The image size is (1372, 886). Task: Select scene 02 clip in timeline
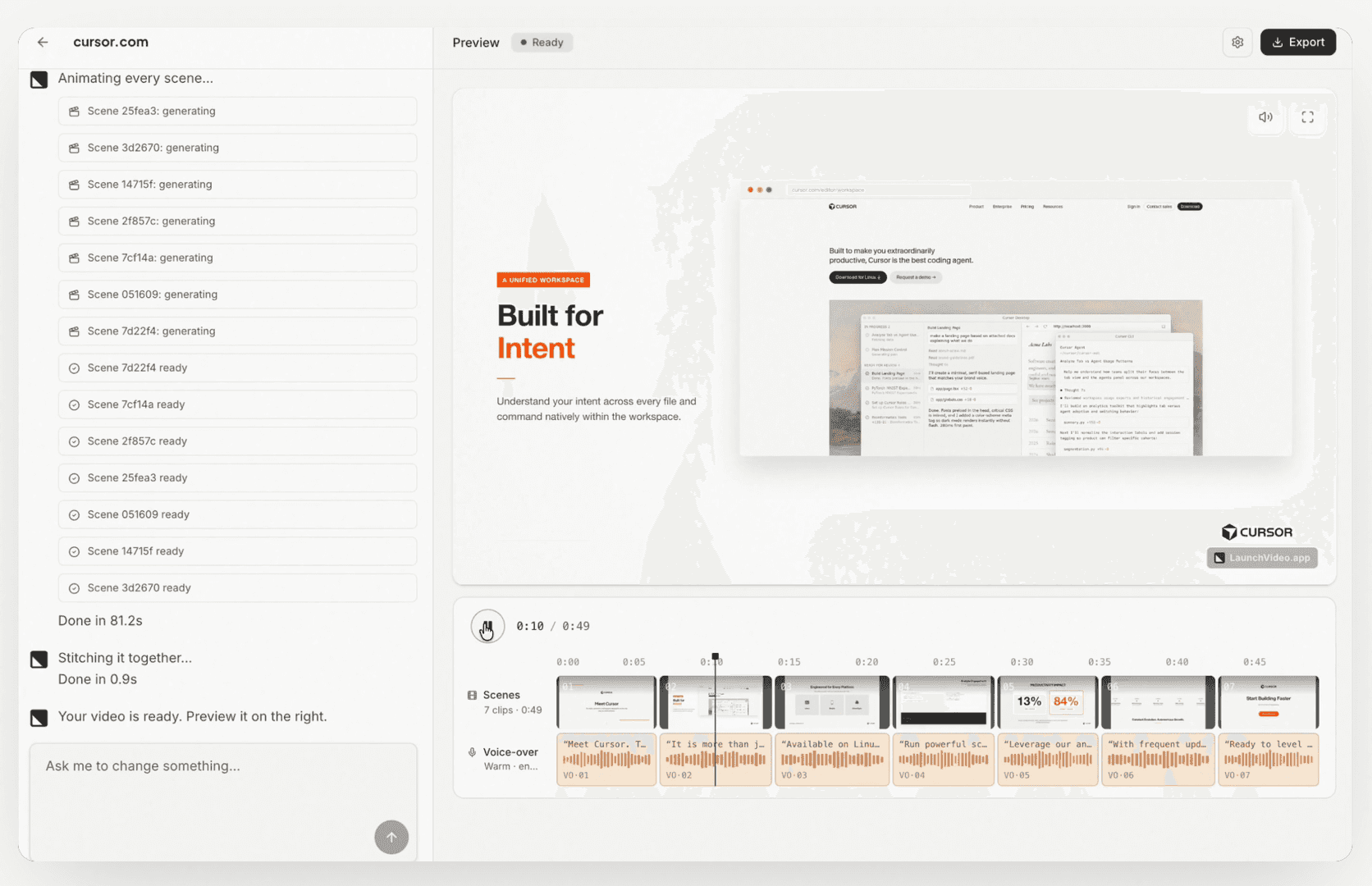pyautogui.click(x=716, y=702)
